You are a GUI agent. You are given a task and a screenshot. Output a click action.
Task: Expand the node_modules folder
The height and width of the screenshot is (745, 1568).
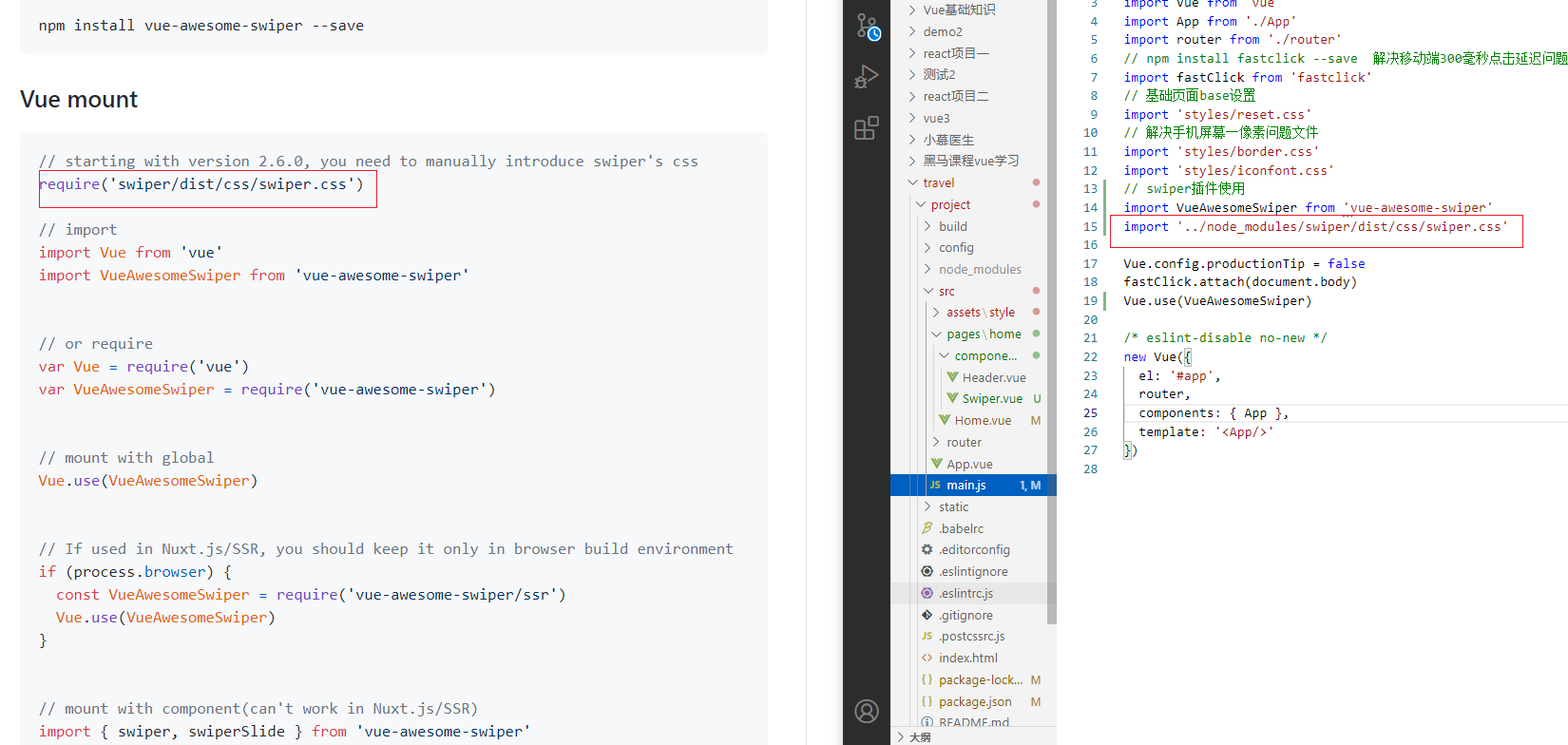coord(927,269)
